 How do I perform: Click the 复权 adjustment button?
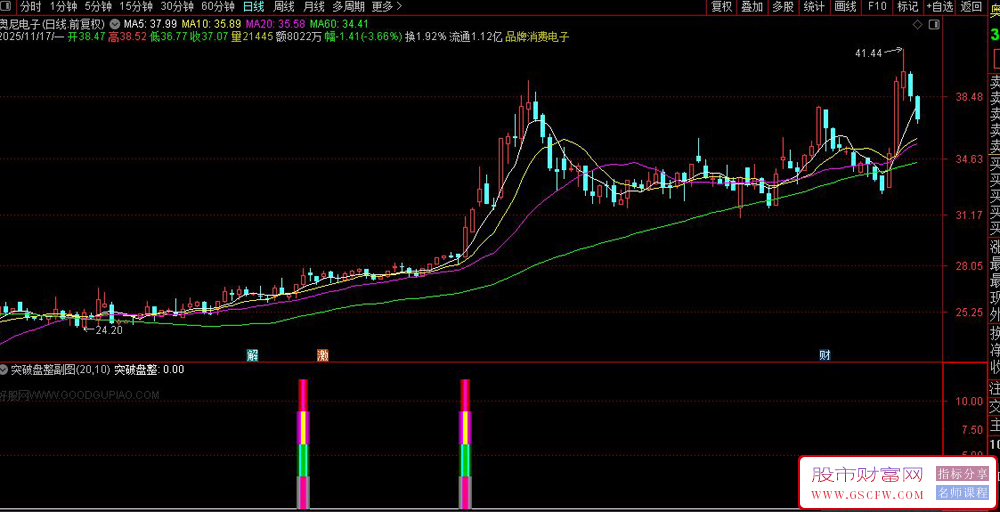click(x=722, y=7)
